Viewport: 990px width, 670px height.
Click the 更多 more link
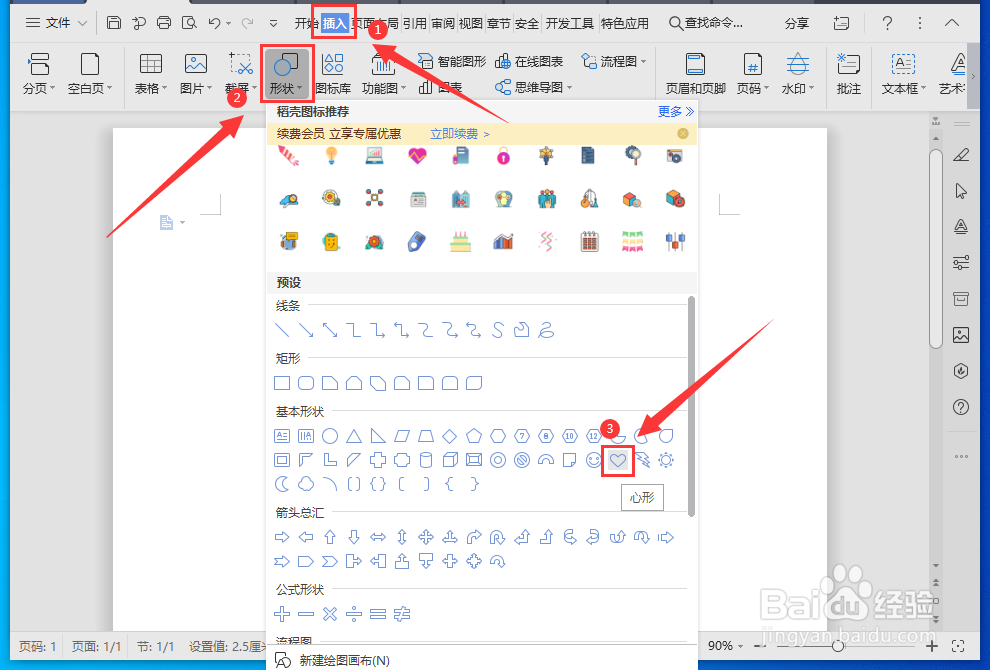click(x=676, y=112)
